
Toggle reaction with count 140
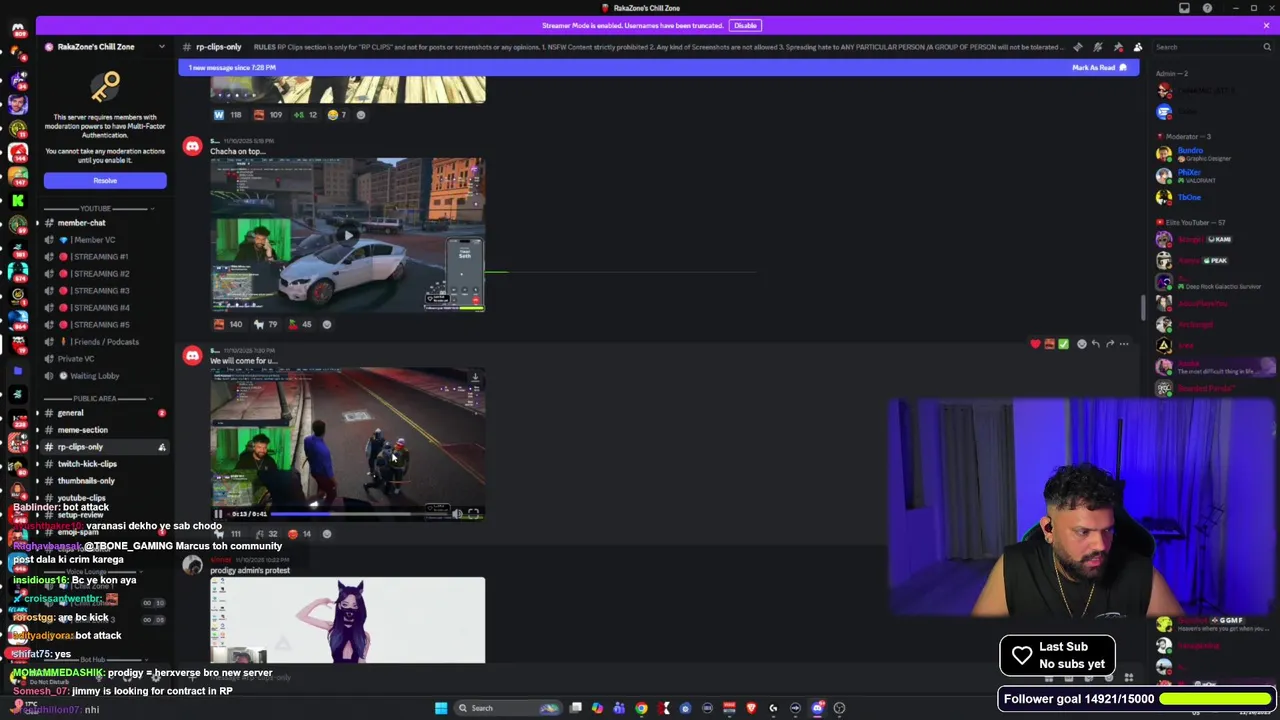pos(228,324)
